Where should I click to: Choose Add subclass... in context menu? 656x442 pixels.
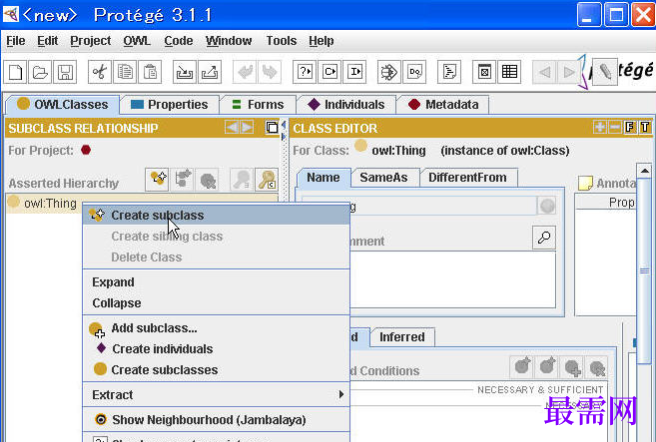[x=216, y=328]
